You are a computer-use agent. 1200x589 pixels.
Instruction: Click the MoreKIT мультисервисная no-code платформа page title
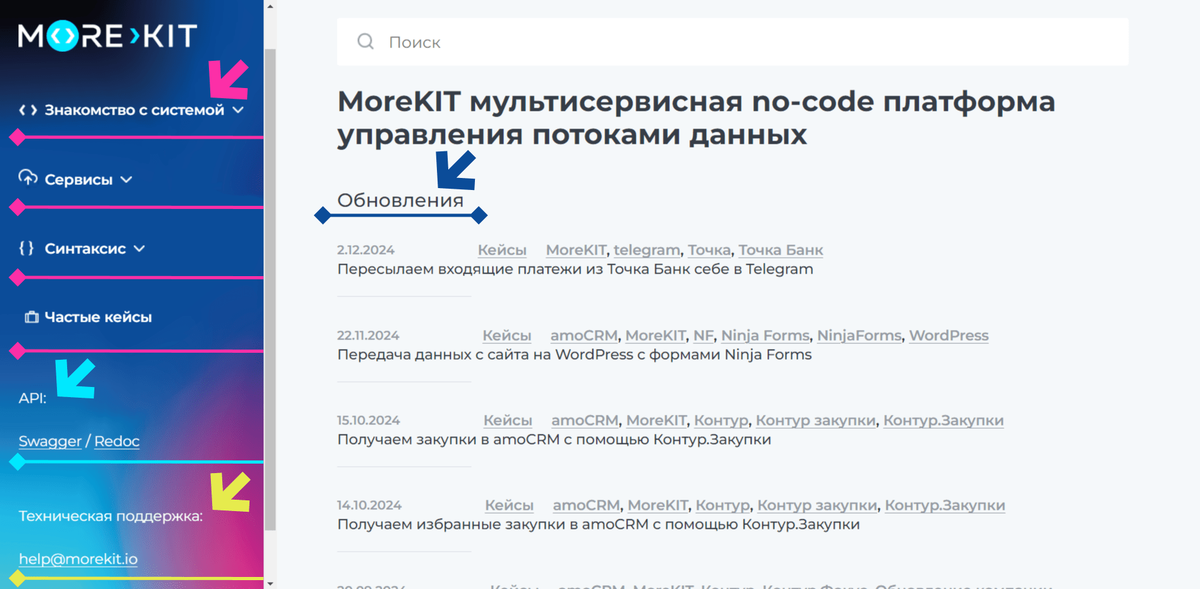696,118
